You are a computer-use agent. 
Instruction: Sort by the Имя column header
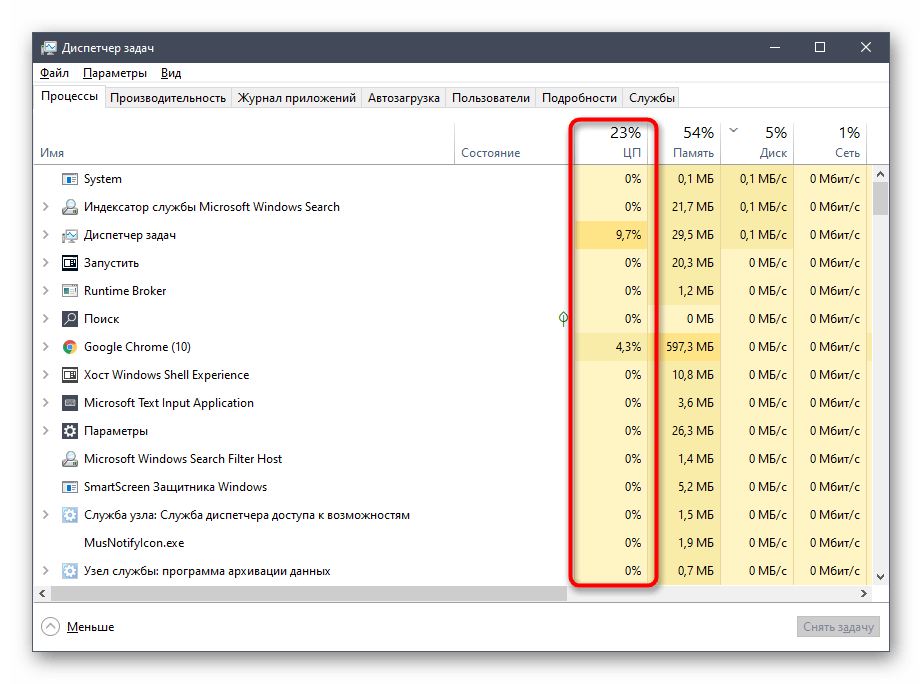point(244,142)
